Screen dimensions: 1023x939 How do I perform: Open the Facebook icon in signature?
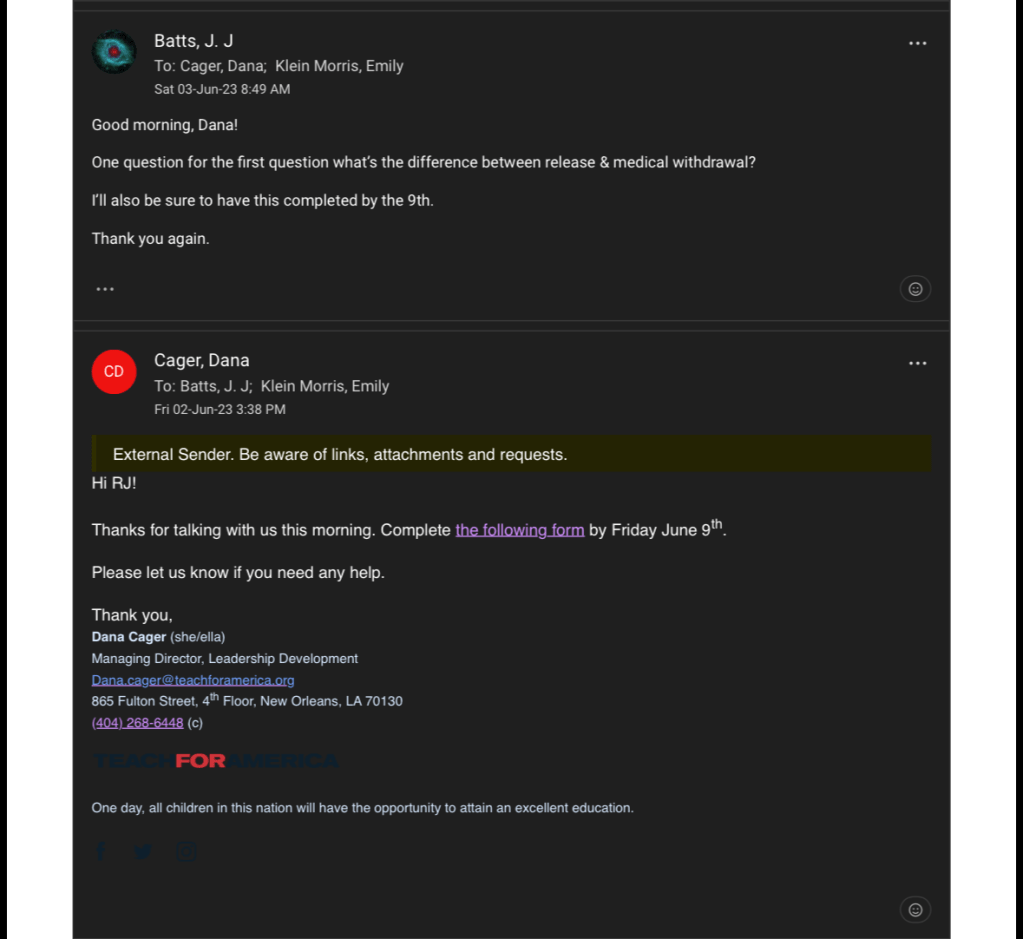pos(100,851)
